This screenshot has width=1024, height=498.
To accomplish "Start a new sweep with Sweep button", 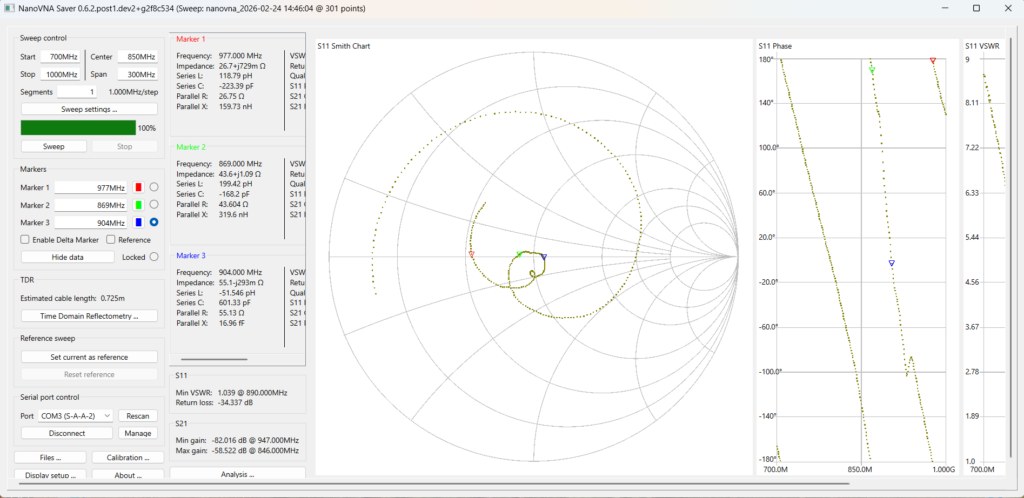I will tap(53, 146).
